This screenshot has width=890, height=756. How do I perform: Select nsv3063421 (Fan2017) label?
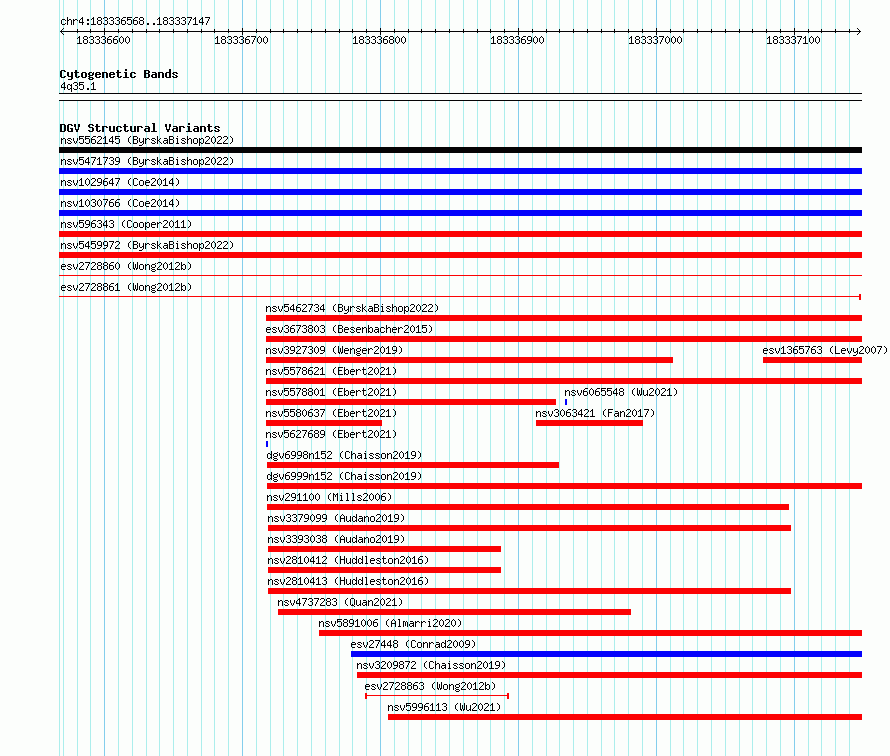595,413
